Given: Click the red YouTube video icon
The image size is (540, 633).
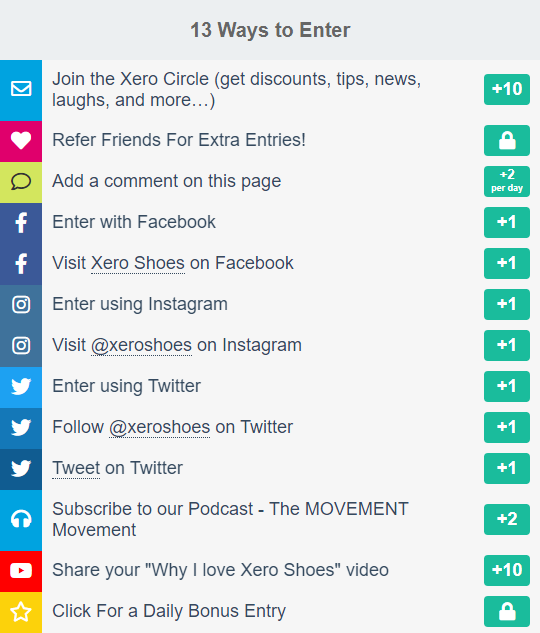Looking at the screenshot, I should click(21, 570).
